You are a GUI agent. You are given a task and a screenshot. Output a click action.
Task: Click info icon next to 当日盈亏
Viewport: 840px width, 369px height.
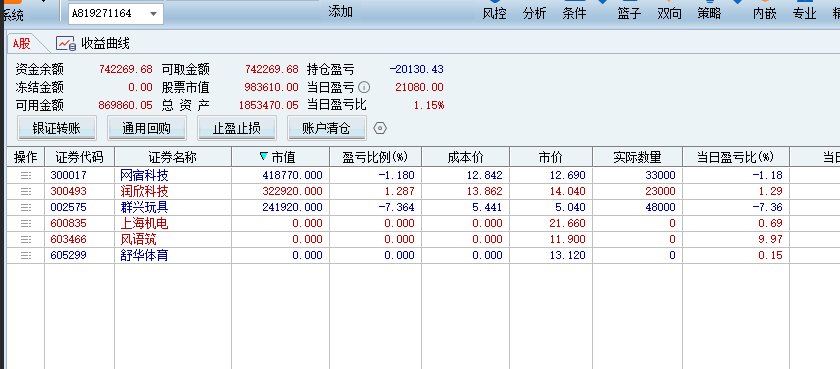(x=364, y=87)
